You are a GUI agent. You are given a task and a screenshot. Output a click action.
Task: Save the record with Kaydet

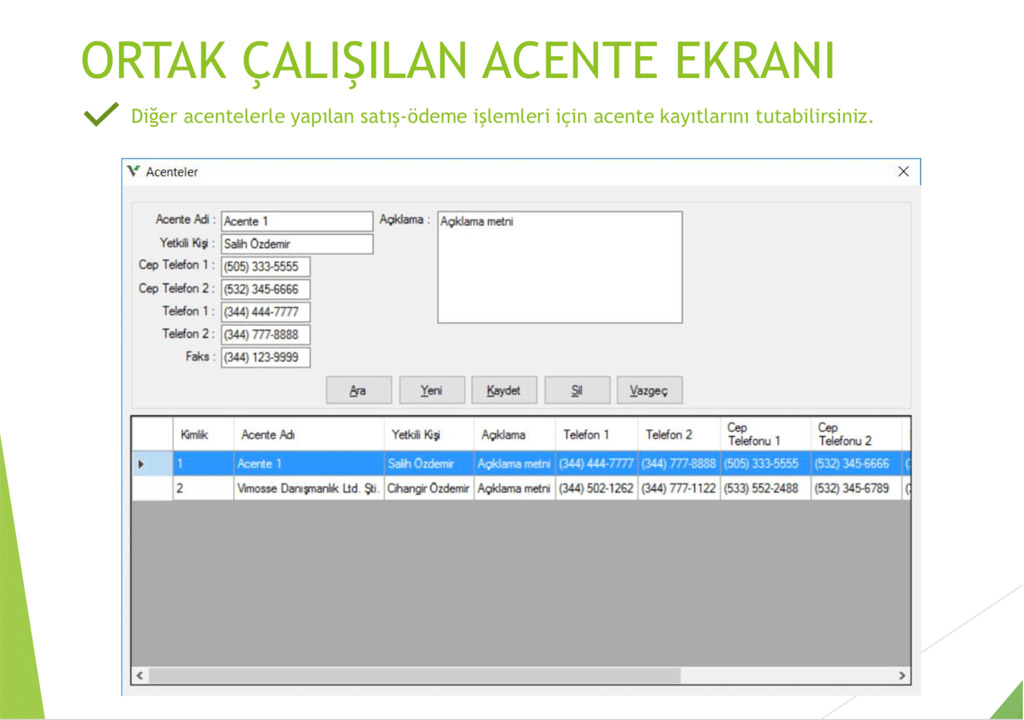pyautogui.click(x=504, y=390)
